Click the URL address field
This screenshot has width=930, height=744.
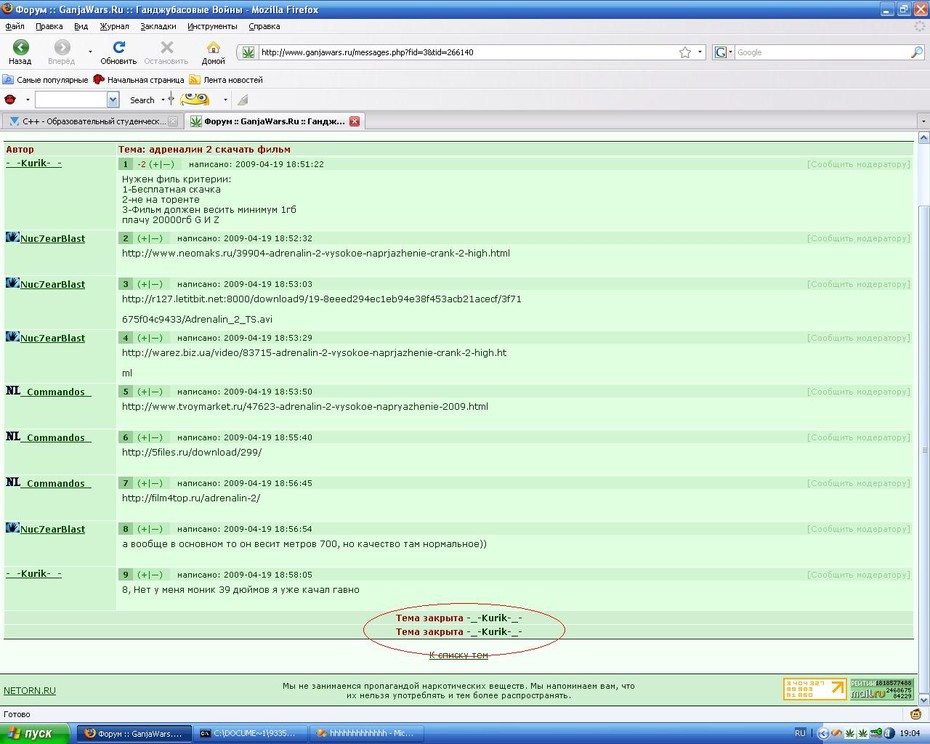tap(467, 52)
